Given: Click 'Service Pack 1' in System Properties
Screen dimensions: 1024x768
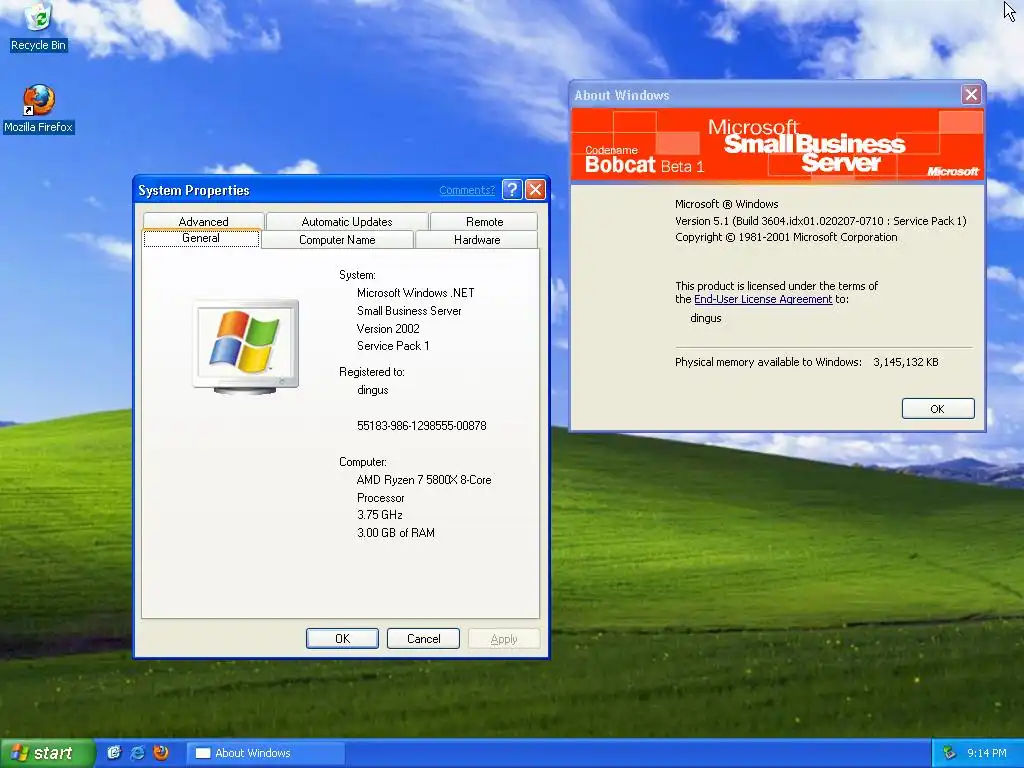Looking at the screenshot, I should pyautogui.click(x=392, y=346).
